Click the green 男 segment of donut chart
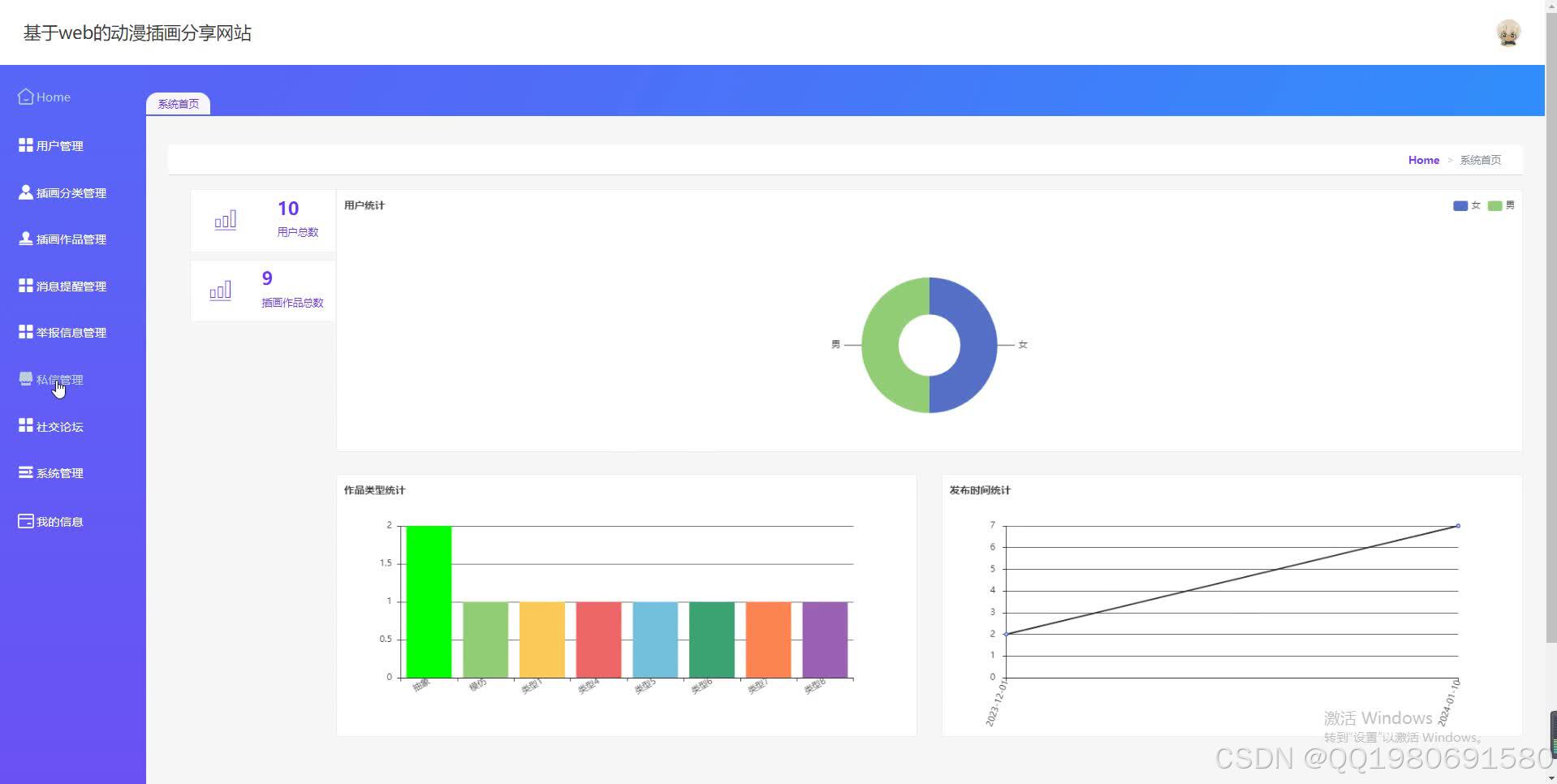This screenshot has width=1557, height=784. (880, 345)
